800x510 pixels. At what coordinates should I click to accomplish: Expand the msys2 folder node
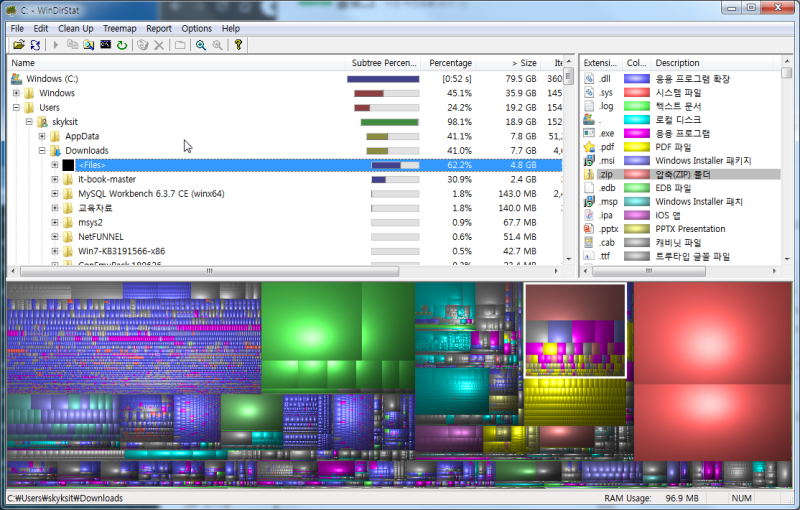(x=55, y=222)
